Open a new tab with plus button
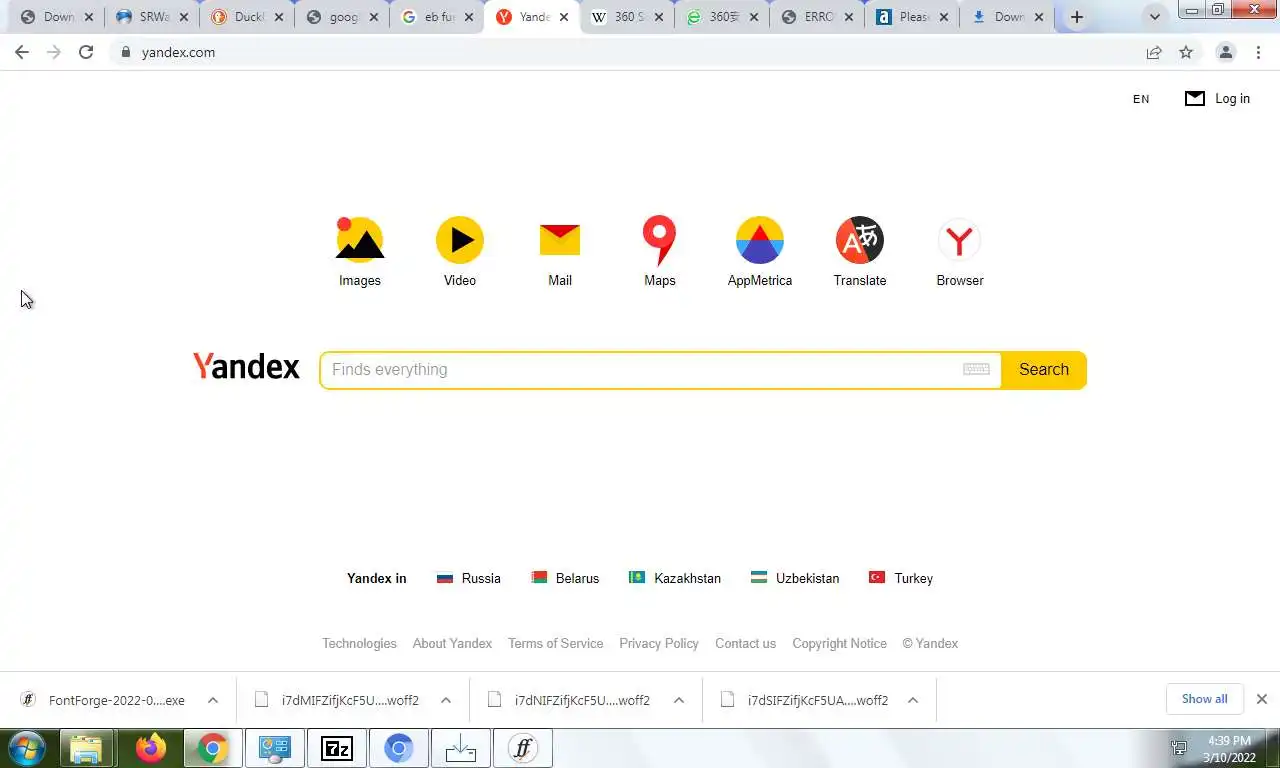The image size is (1280, 768). click(x=1077, y=17)
